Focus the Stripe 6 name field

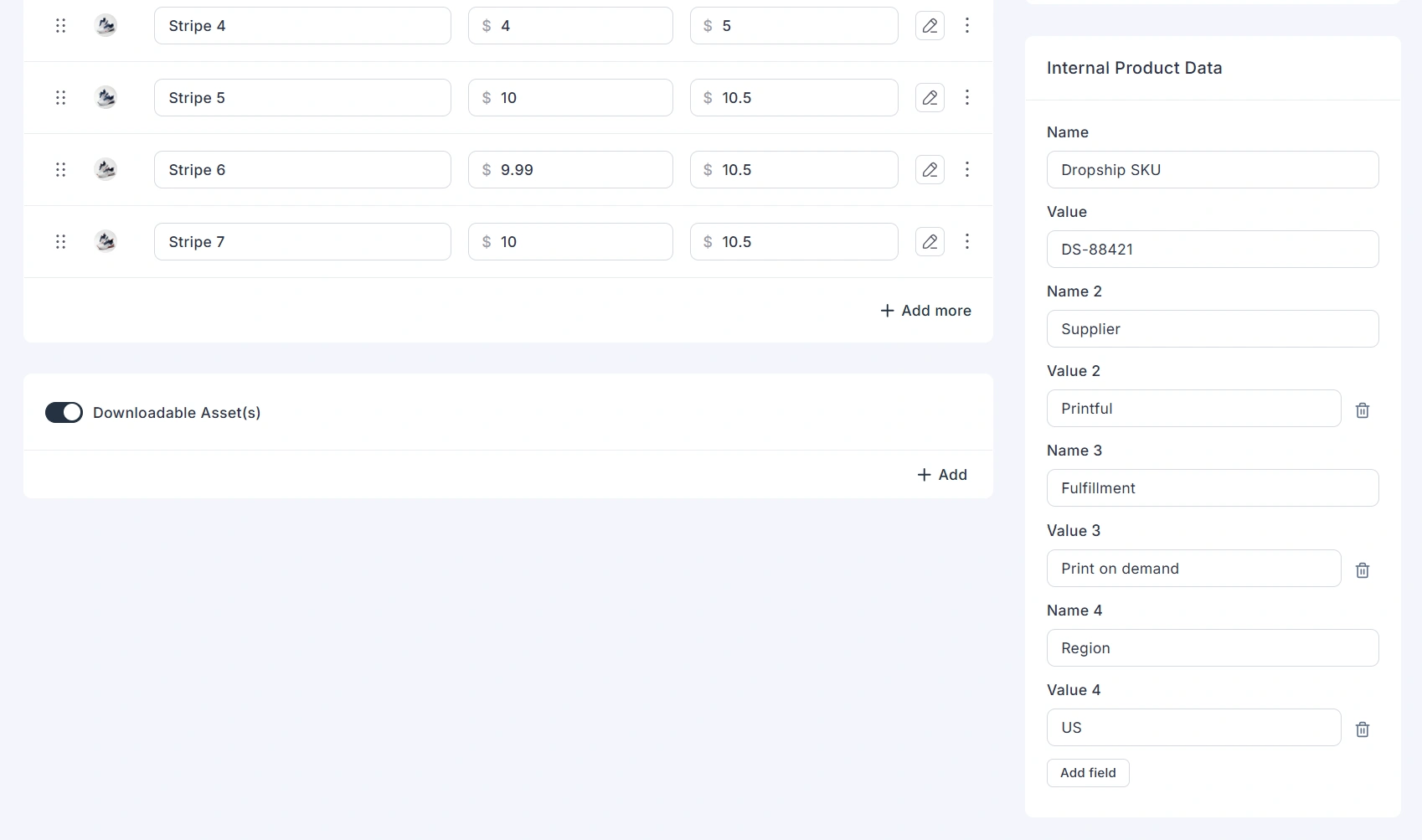302,170
